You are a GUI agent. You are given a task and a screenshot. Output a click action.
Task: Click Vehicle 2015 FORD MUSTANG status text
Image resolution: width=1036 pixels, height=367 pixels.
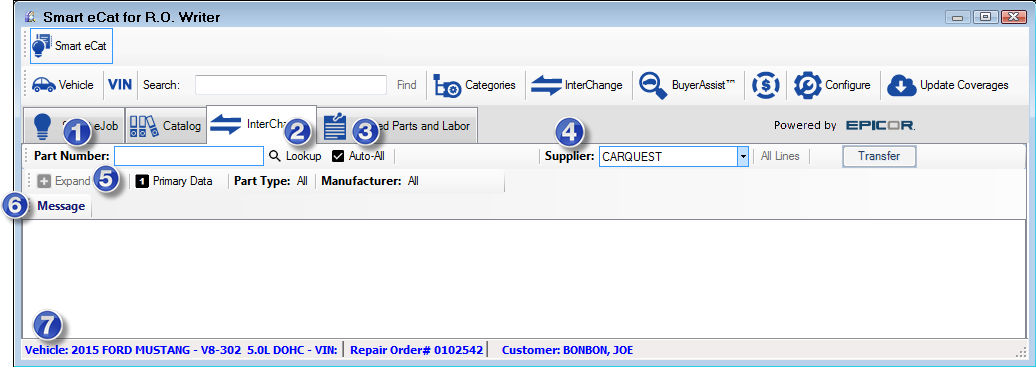coord(181,350)
